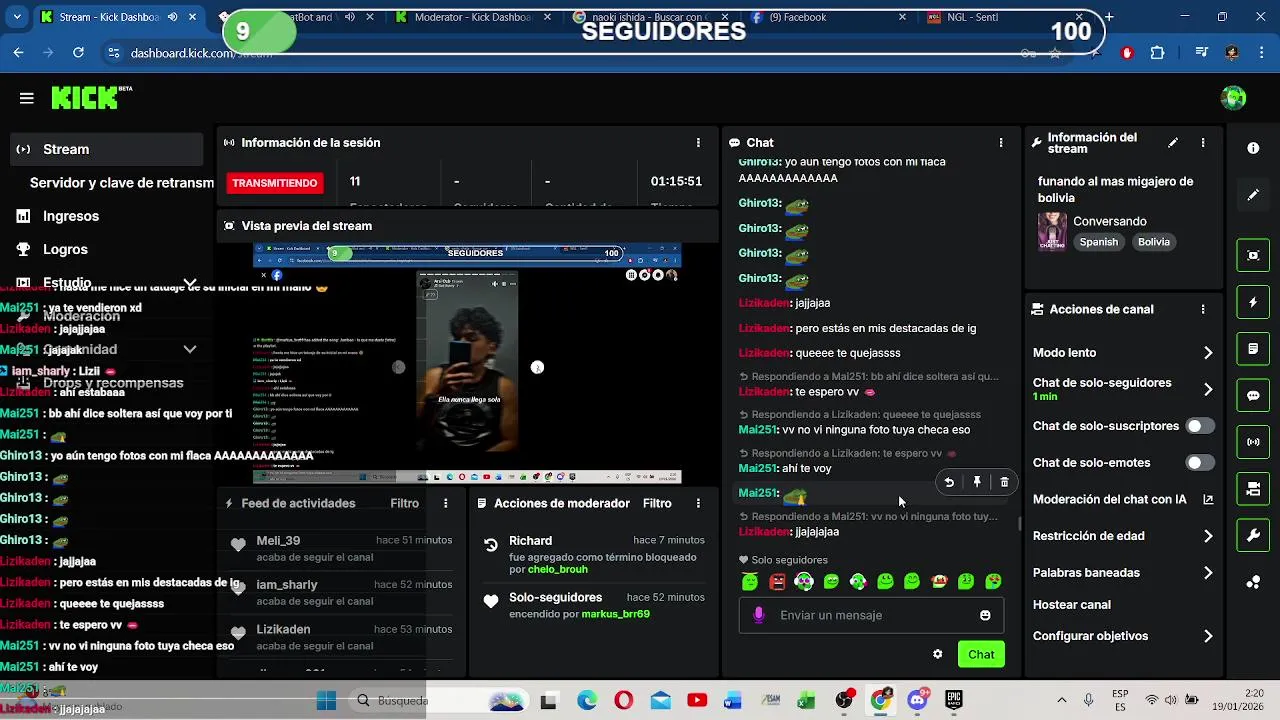The image size is (1280, 720).
Task: Click Hostear canal
Action: coord(1071,605)
